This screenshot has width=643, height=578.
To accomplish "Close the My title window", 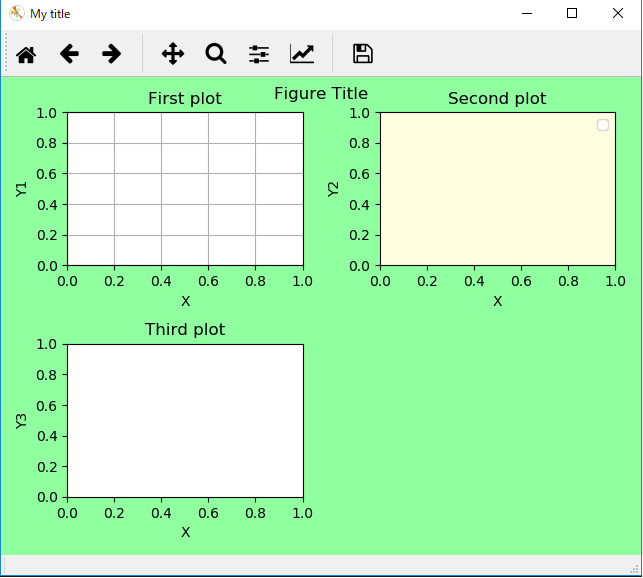I will coord(618,14).
